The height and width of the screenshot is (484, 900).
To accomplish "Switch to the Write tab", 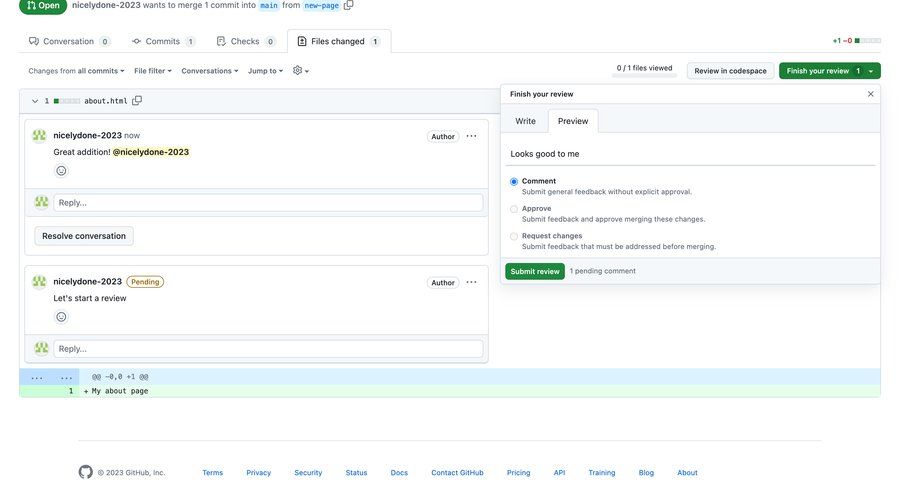I will pyautogui.click(x=525, y=121).
